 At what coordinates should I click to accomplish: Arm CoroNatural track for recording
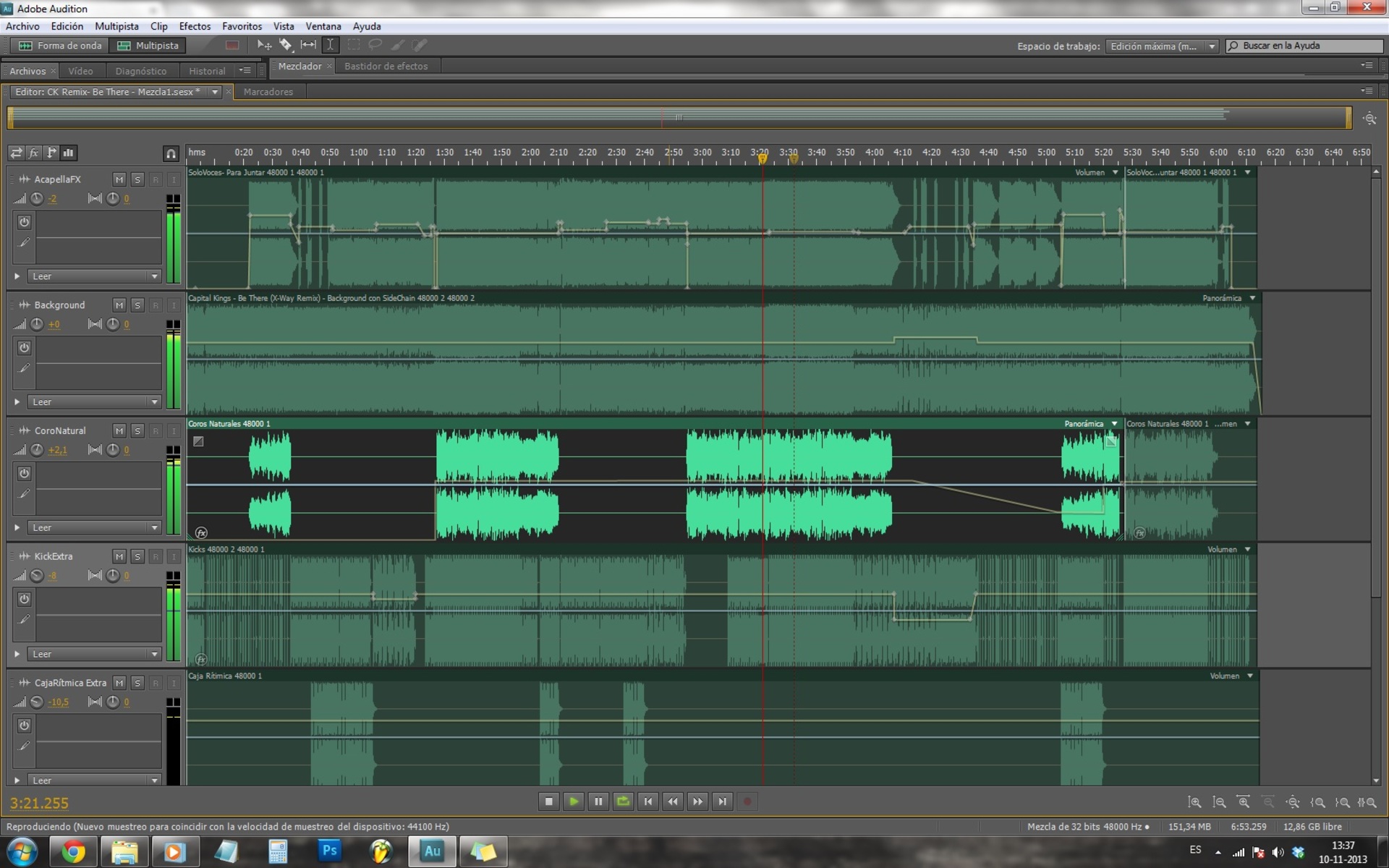point(156,431)
